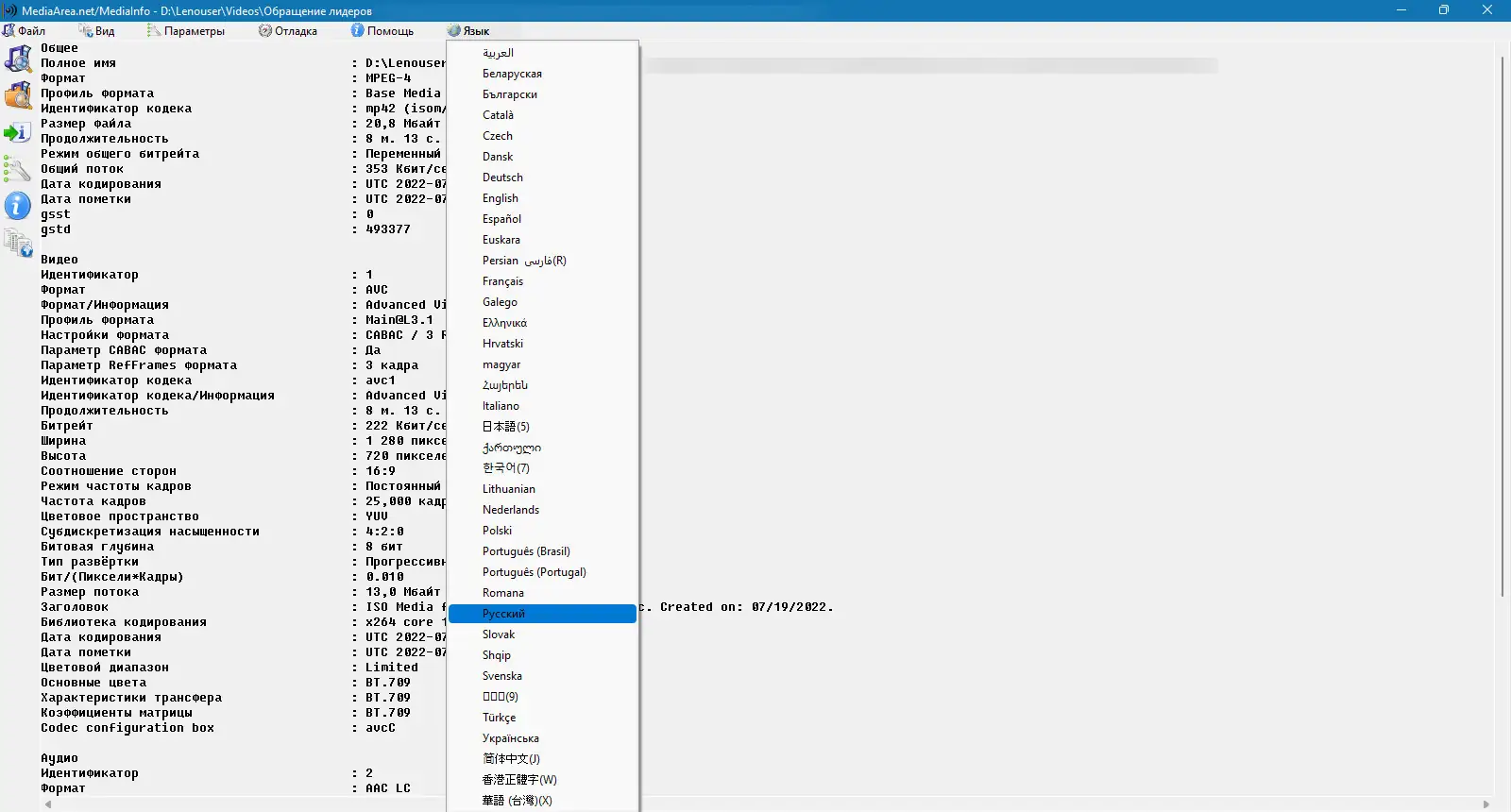This screenshot has width=1511, height=812.
Task: Choose Português (Brasil) as the language
Action: [x=543, y=551]
